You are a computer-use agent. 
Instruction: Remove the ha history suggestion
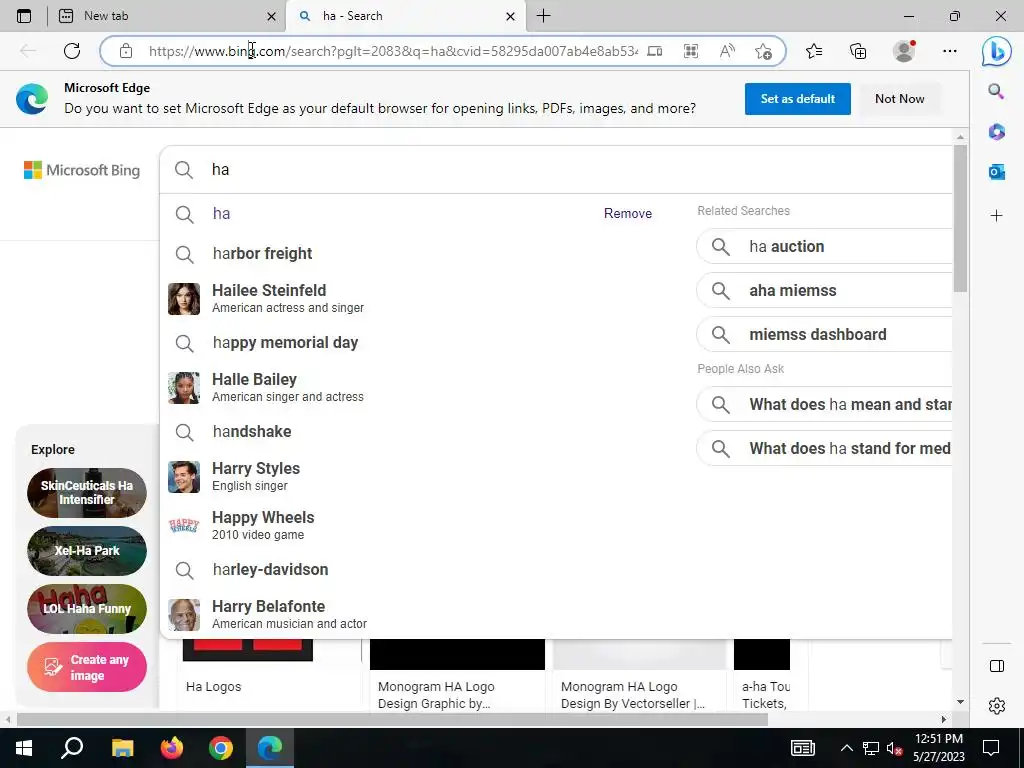(628, 214)
